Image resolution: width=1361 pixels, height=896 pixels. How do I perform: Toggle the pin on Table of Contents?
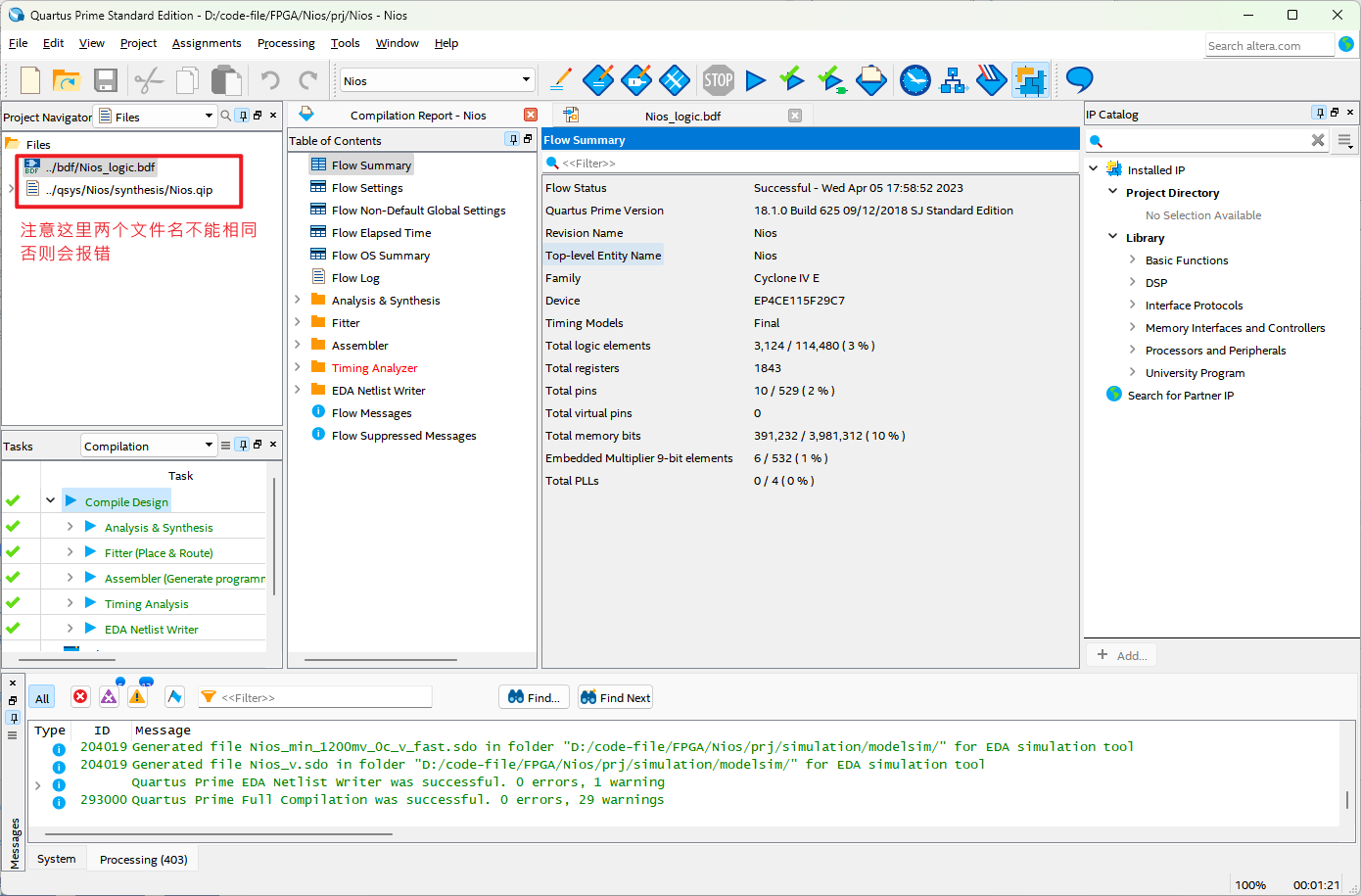[512, 139]
